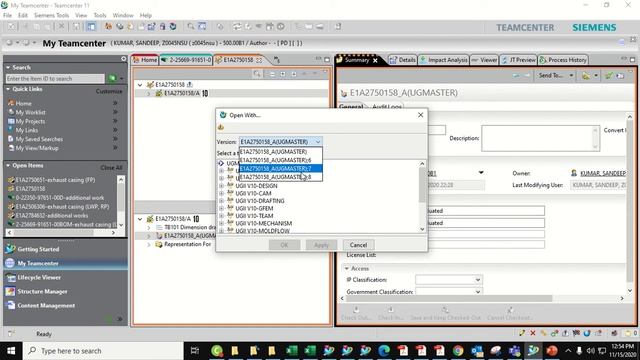Expand the Representation For folder
640x360 pixels.
[149, 244]
